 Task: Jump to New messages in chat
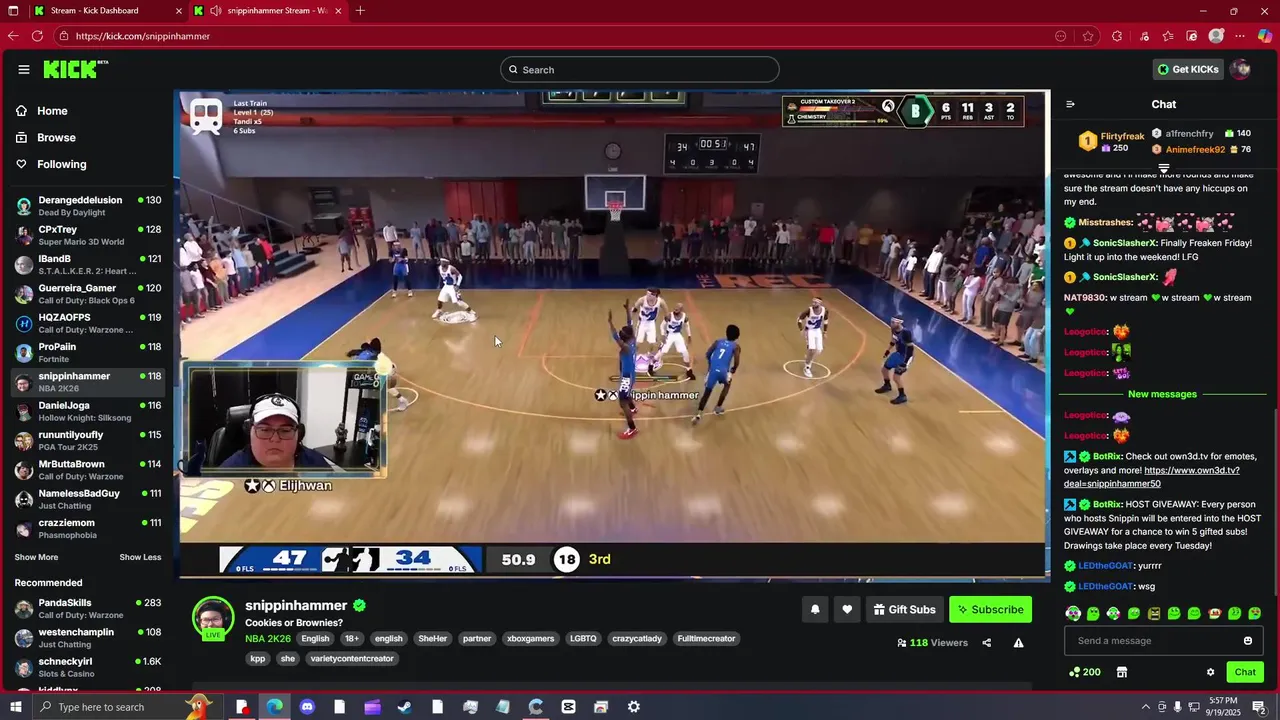point(1162,394)
